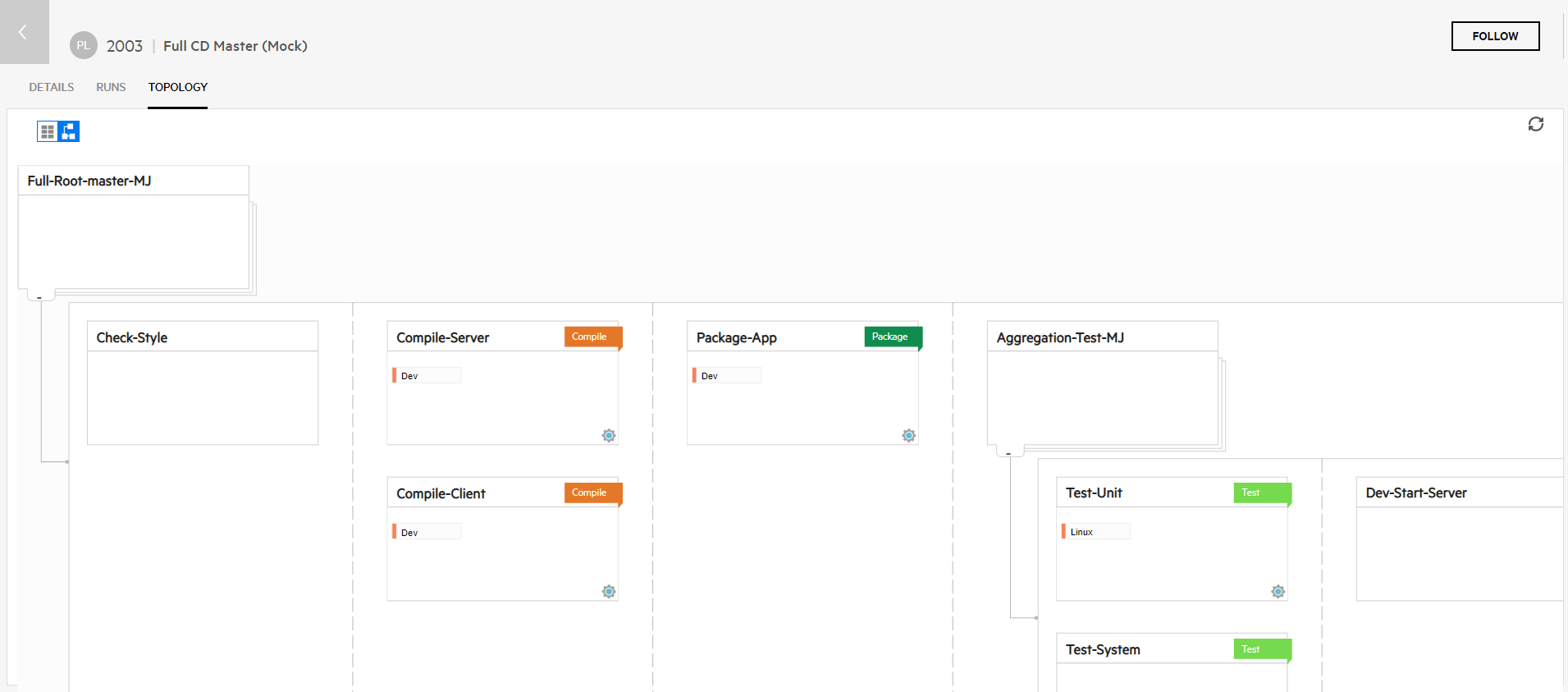Open the Compile-Client gear settings icon
1568x692 pixels.
pyautogui.click(x=609, y=591)
